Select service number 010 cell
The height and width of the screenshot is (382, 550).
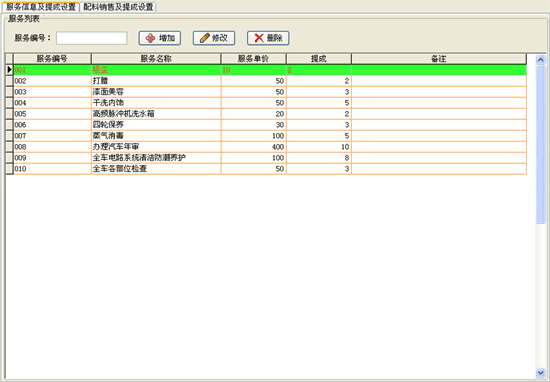[x=52, y=169]
